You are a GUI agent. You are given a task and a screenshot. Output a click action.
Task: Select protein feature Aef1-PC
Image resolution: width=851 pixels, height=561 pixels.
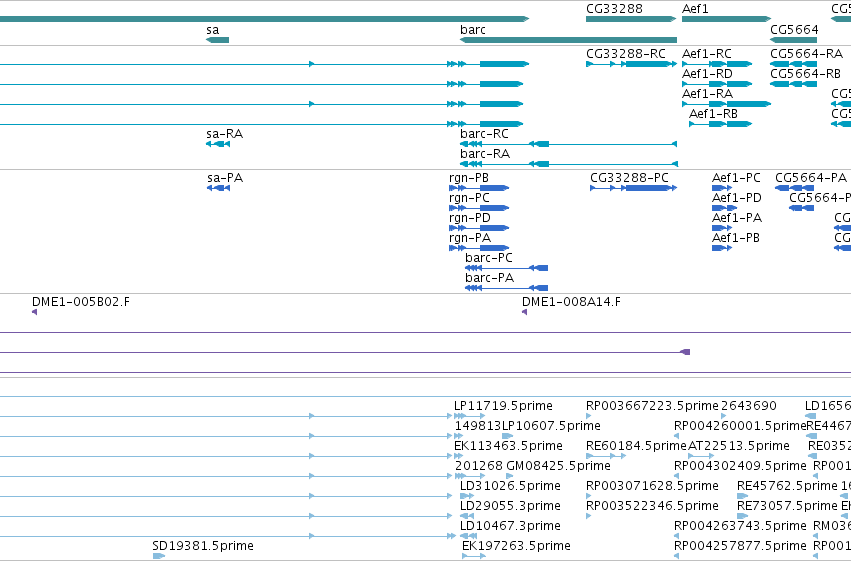pos(722,188)
